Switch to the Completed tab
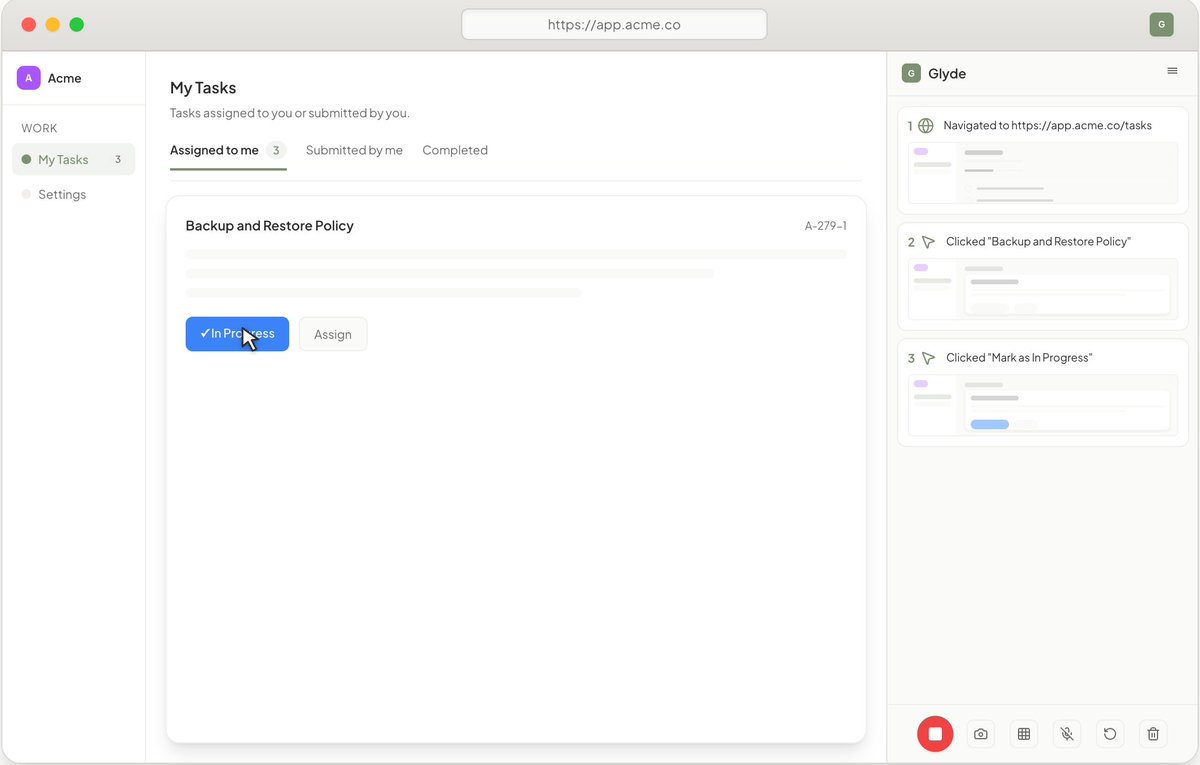This screenshot has width=1200, height=765. pyautogui.click(x=455, y=150)
